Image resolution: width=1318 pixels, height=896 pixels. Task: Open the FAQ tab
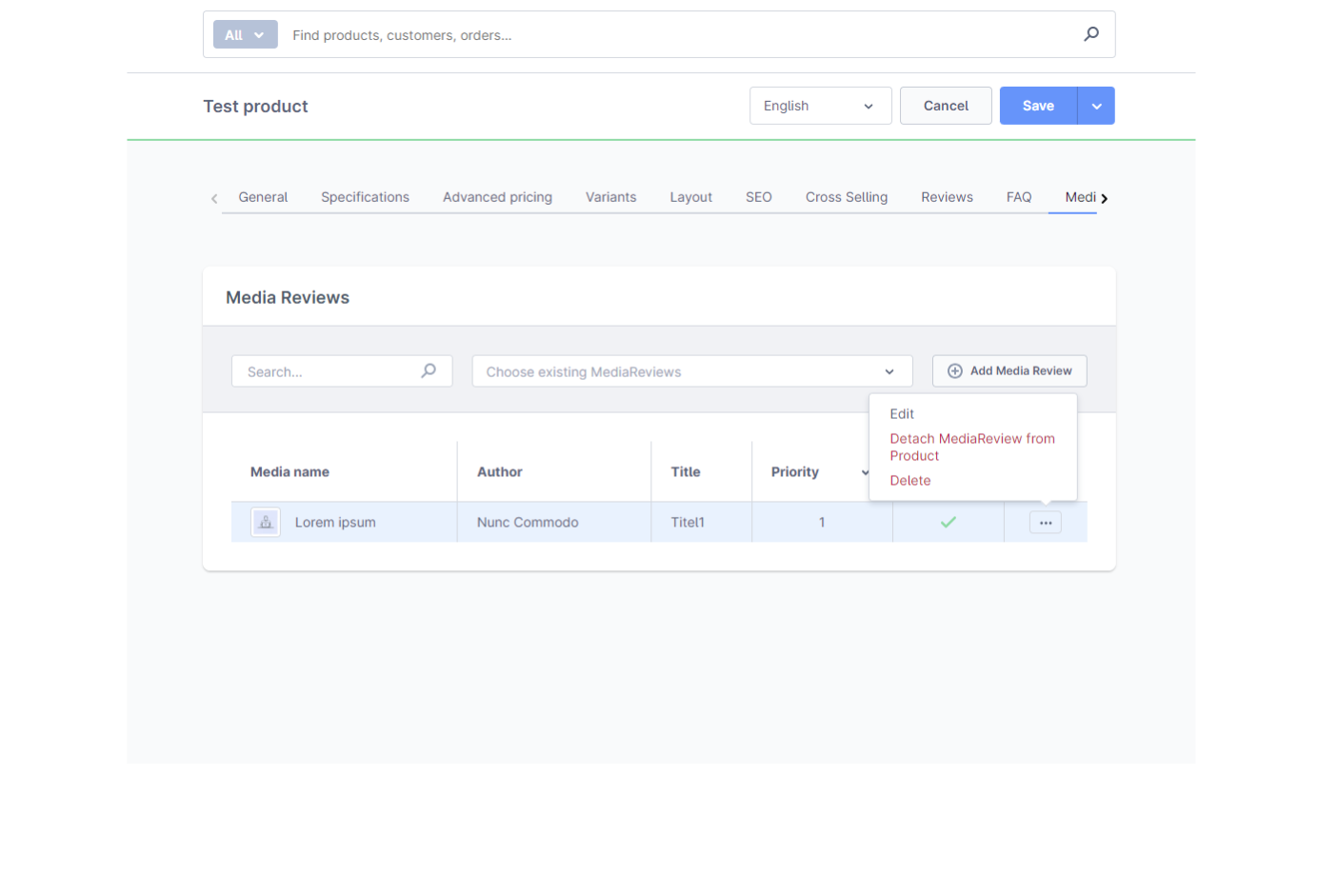pos(1019,197)
